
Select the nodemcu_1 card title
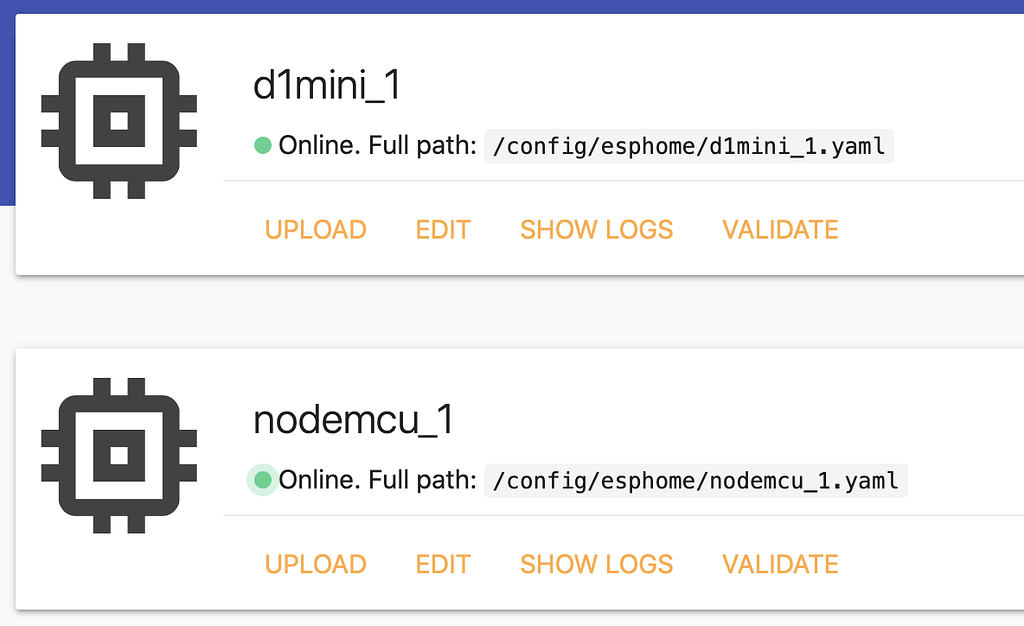click(353, 420)
